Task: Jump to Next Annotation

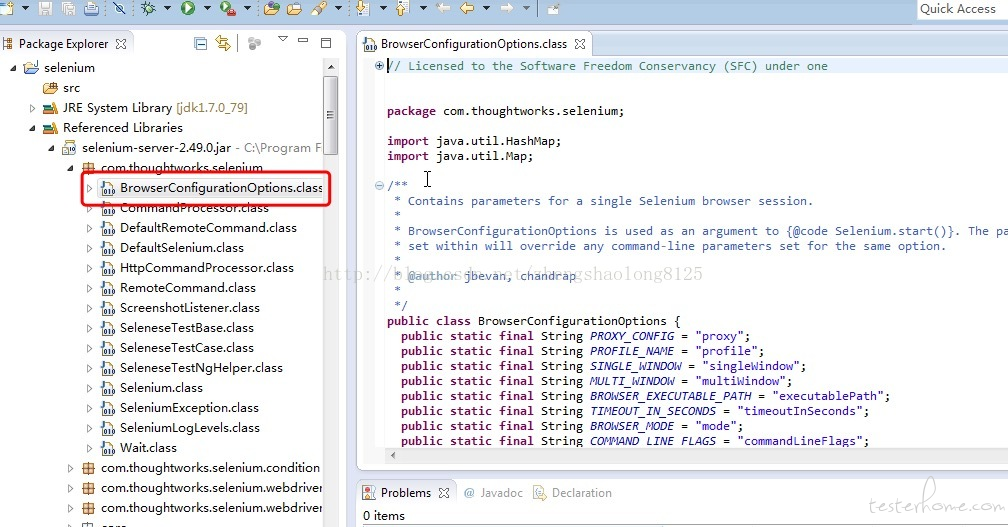Action: point(363,8)
